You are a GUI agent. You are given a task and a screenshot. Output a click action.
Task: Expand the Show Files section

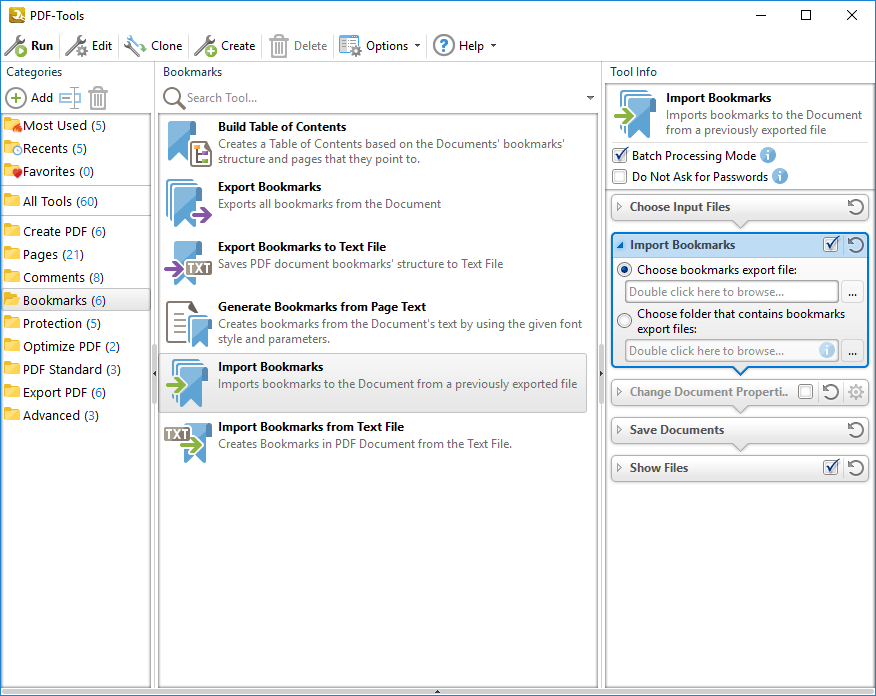(620, 468)
